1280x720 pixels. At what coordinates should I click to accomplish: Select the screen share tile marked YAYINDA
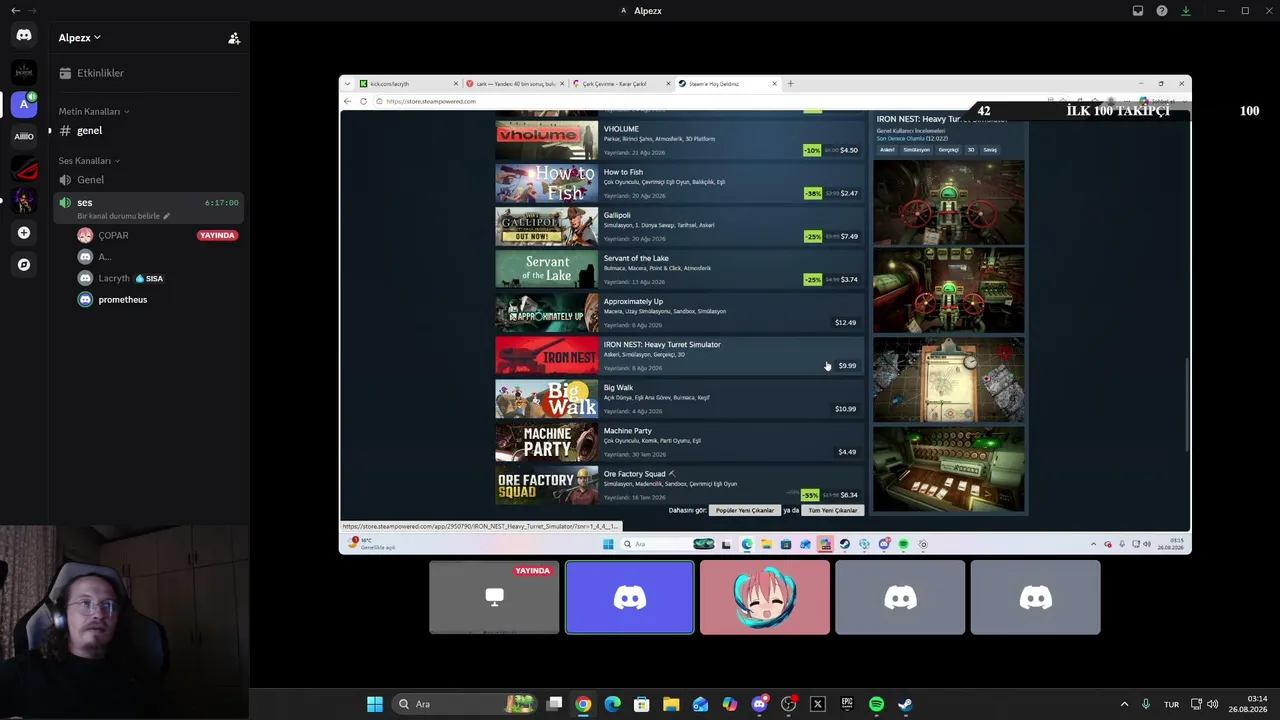click(x=494, y=597)
